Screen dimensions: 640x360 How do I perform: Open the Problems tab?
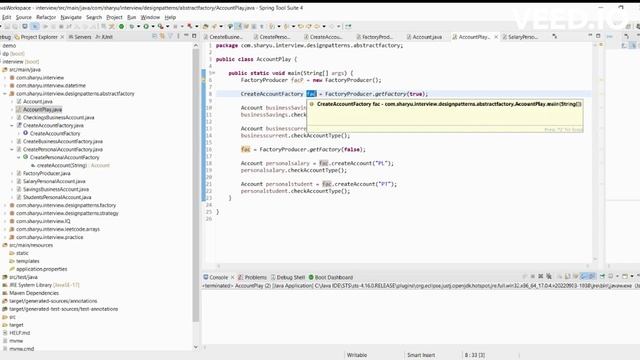[x=252, y=277]
